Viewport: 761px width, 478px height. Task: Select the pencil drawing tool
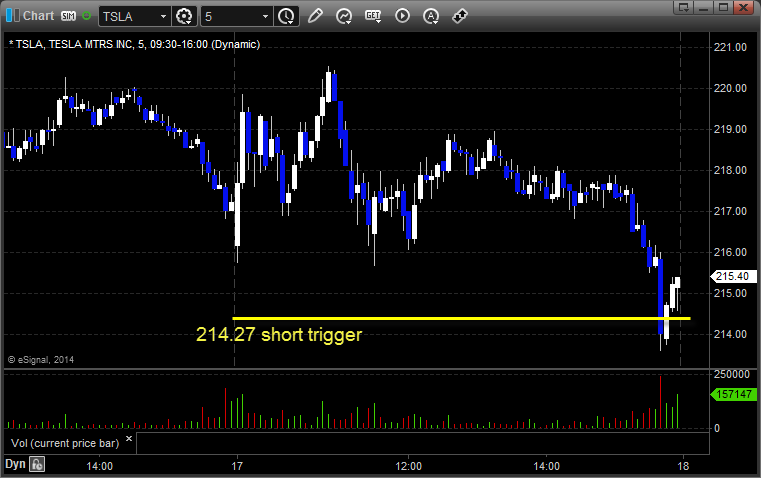[315, 16]
